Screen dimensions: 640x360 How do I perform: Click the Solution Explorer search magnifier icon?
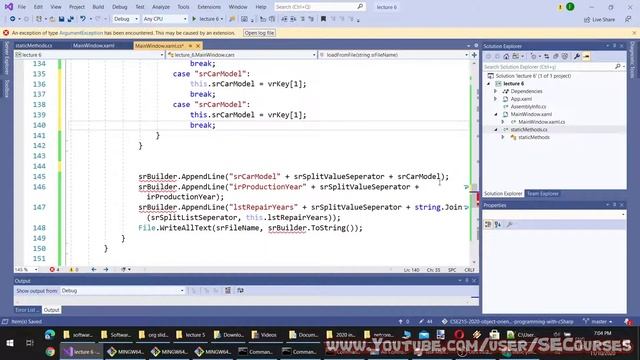coord(618,67)
